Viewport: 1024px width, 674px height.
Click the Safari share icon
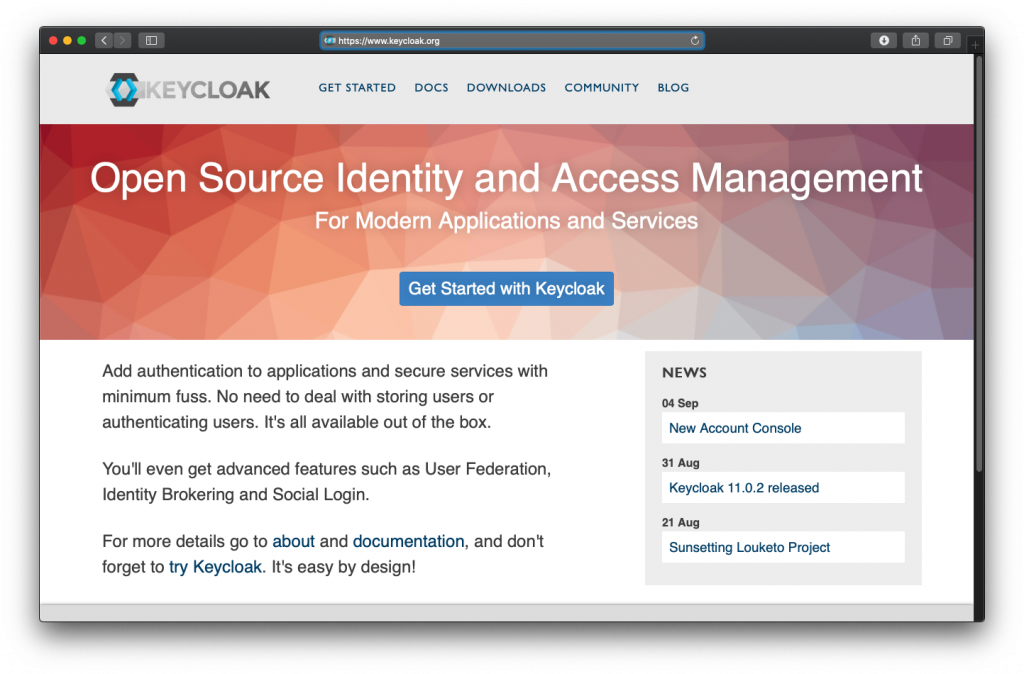tap(916, 40)
